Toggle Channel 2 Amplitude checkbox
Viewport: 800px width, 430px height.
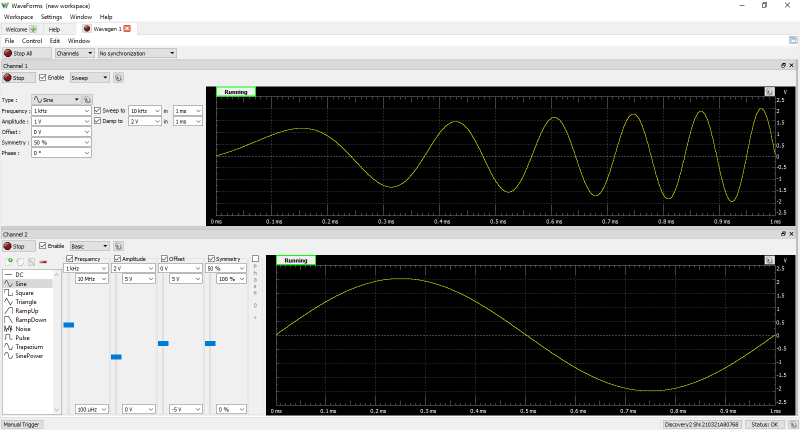(x=116, y=259)
